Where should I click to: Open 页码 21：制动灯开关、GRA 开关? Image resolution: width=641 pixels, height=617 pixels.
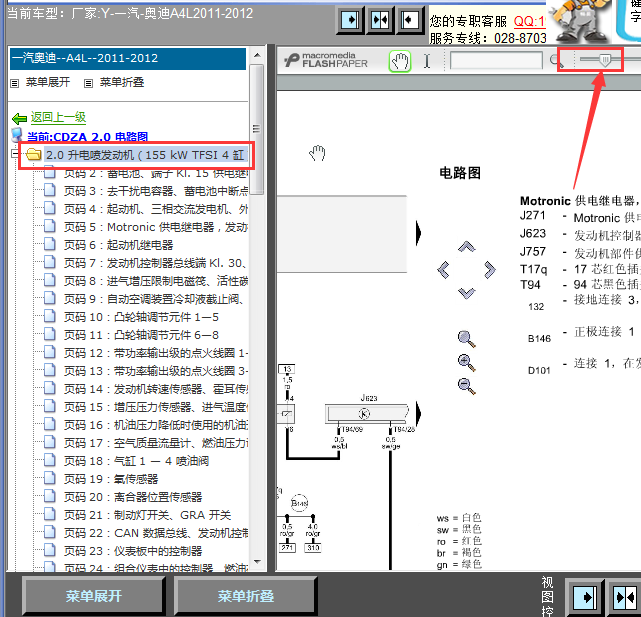pos(148,515)
